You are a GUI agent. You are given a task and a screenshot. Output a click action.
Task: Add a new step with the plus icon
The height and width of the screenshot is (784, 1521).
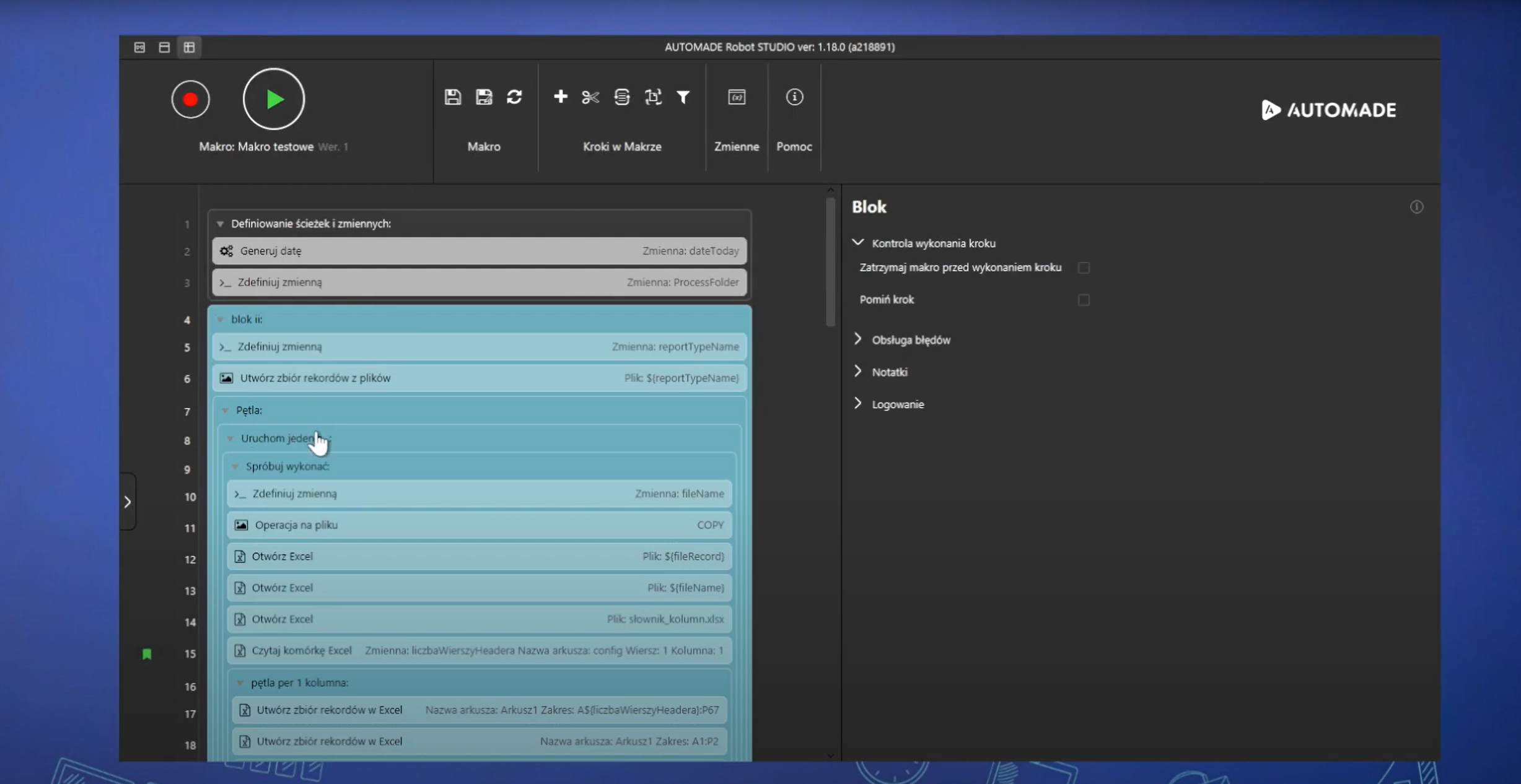[x=561, y=97]
